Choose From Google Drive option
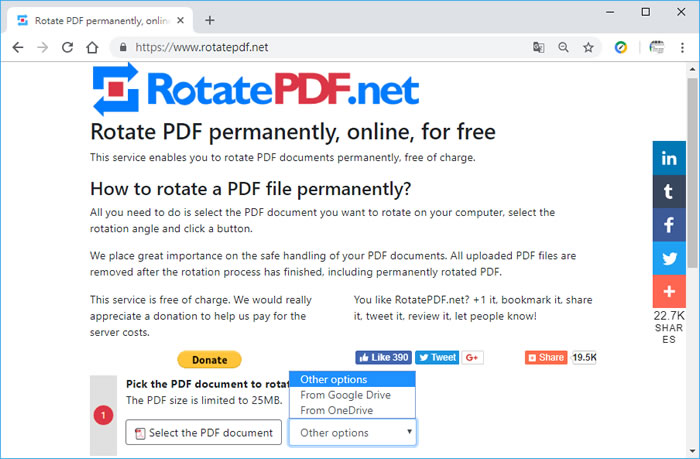Image resolution: width=700 pixels, height=459 pixels. pos(345,395)
